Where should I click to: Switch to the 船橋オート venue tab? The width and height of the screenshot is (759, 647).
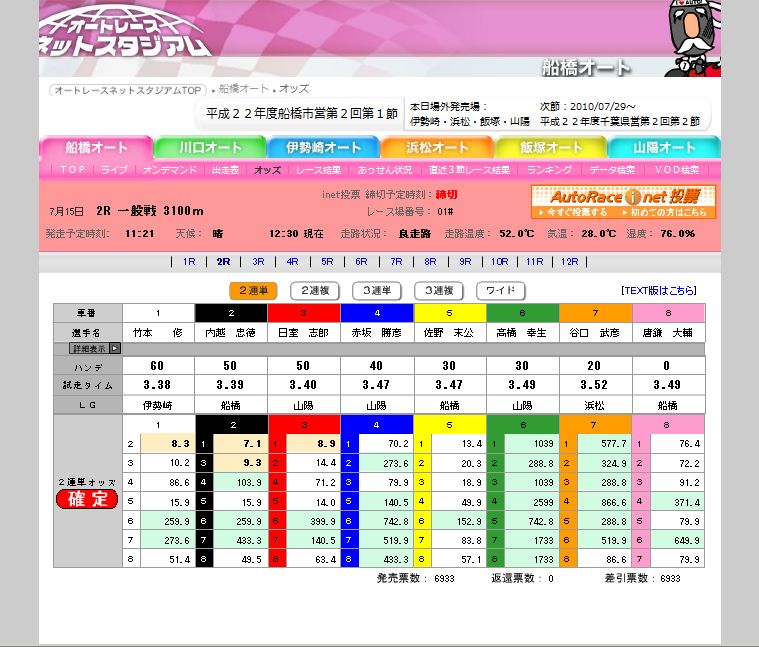96,148
